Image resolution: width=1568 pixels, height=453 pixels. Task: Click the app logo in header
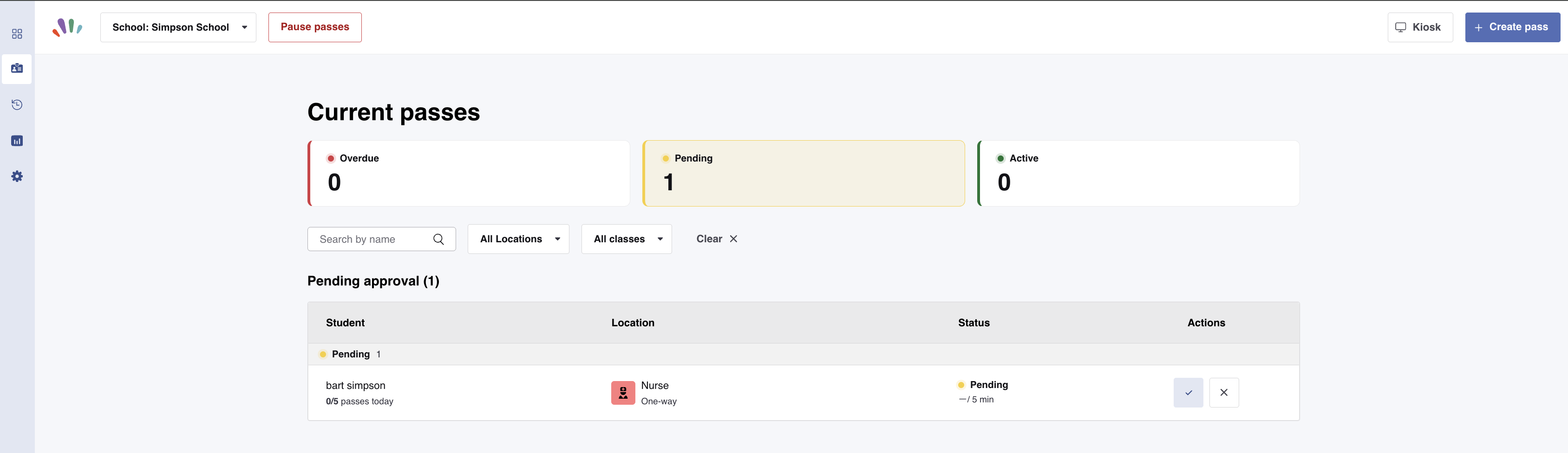(67, 27)
